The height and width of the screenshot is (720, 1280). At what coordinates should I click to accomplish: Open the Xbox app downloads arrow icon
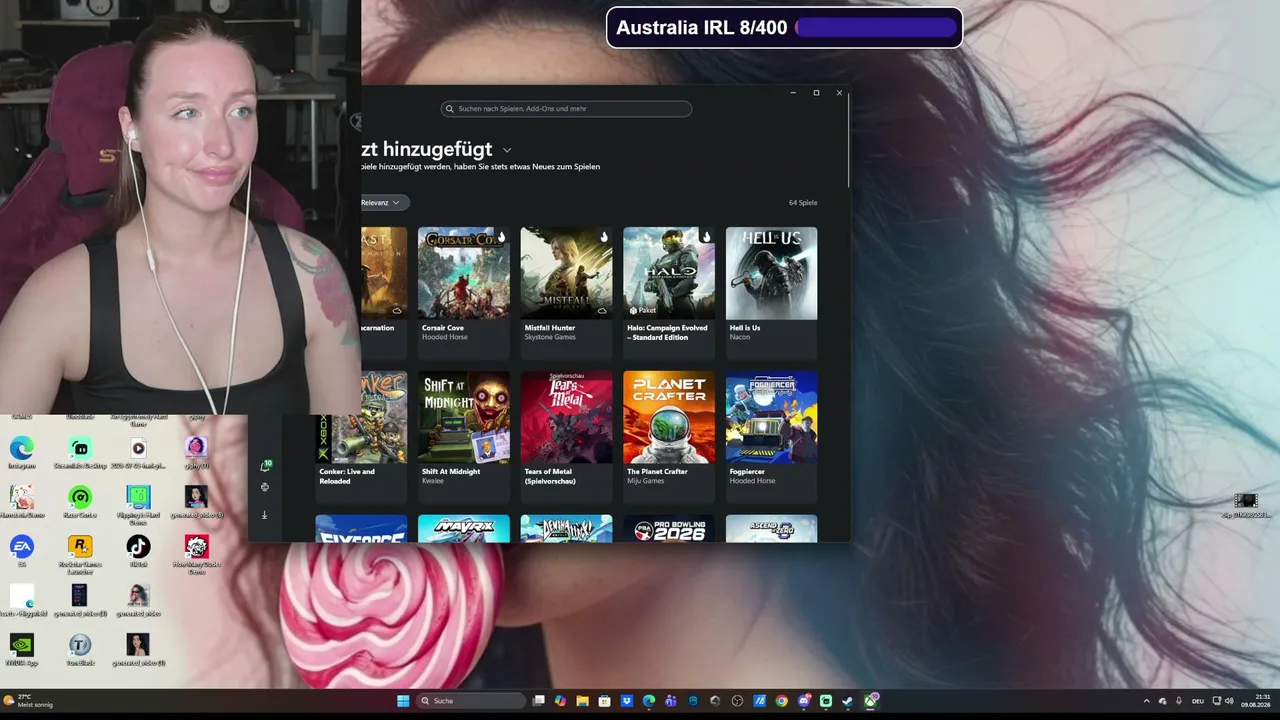(265, 515)
